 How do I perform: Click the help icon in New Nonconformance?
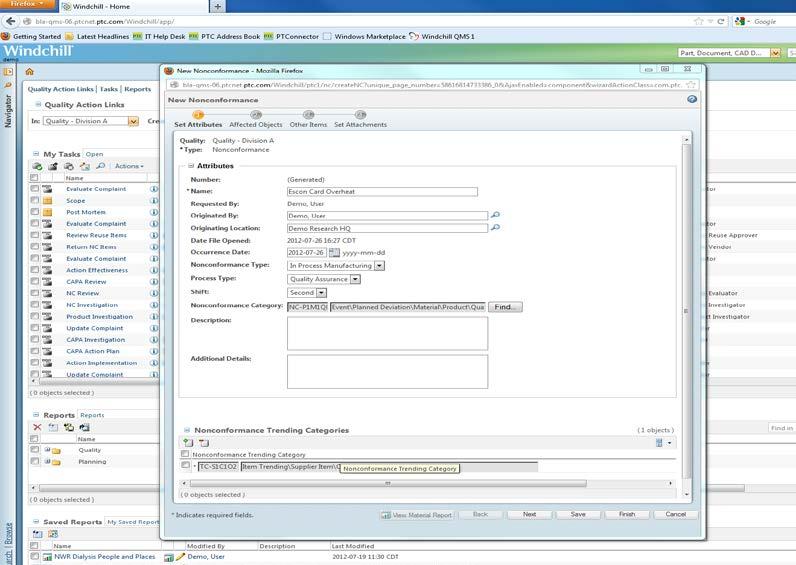tap(691, 99)
